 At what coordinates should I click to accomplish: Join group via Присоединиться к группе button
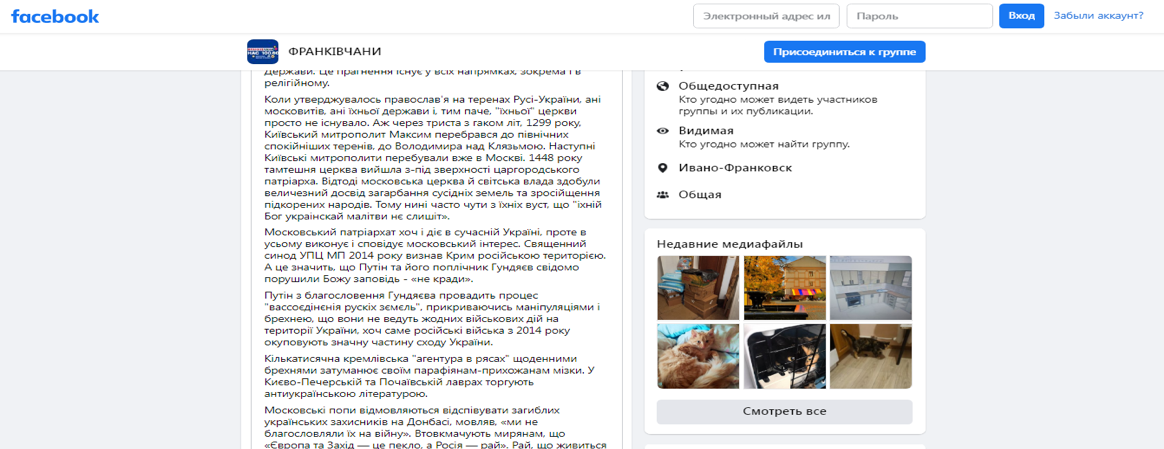(x=845, y=52)
